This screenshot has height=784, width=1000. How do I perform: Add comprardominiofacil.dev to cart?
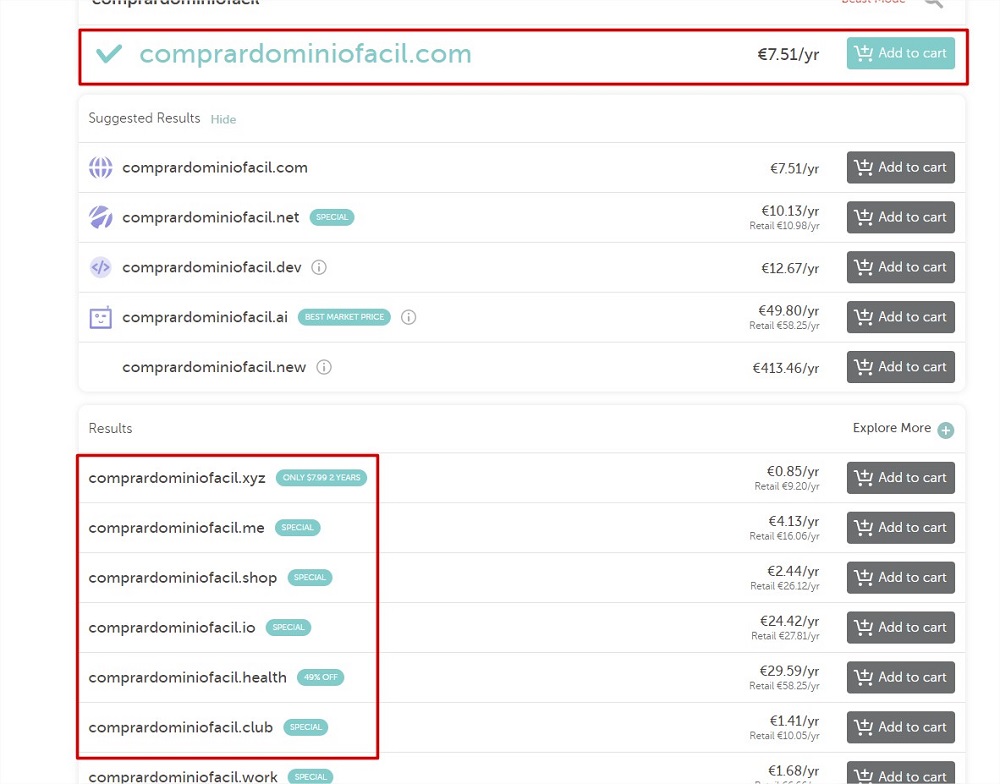click(901, 267)
